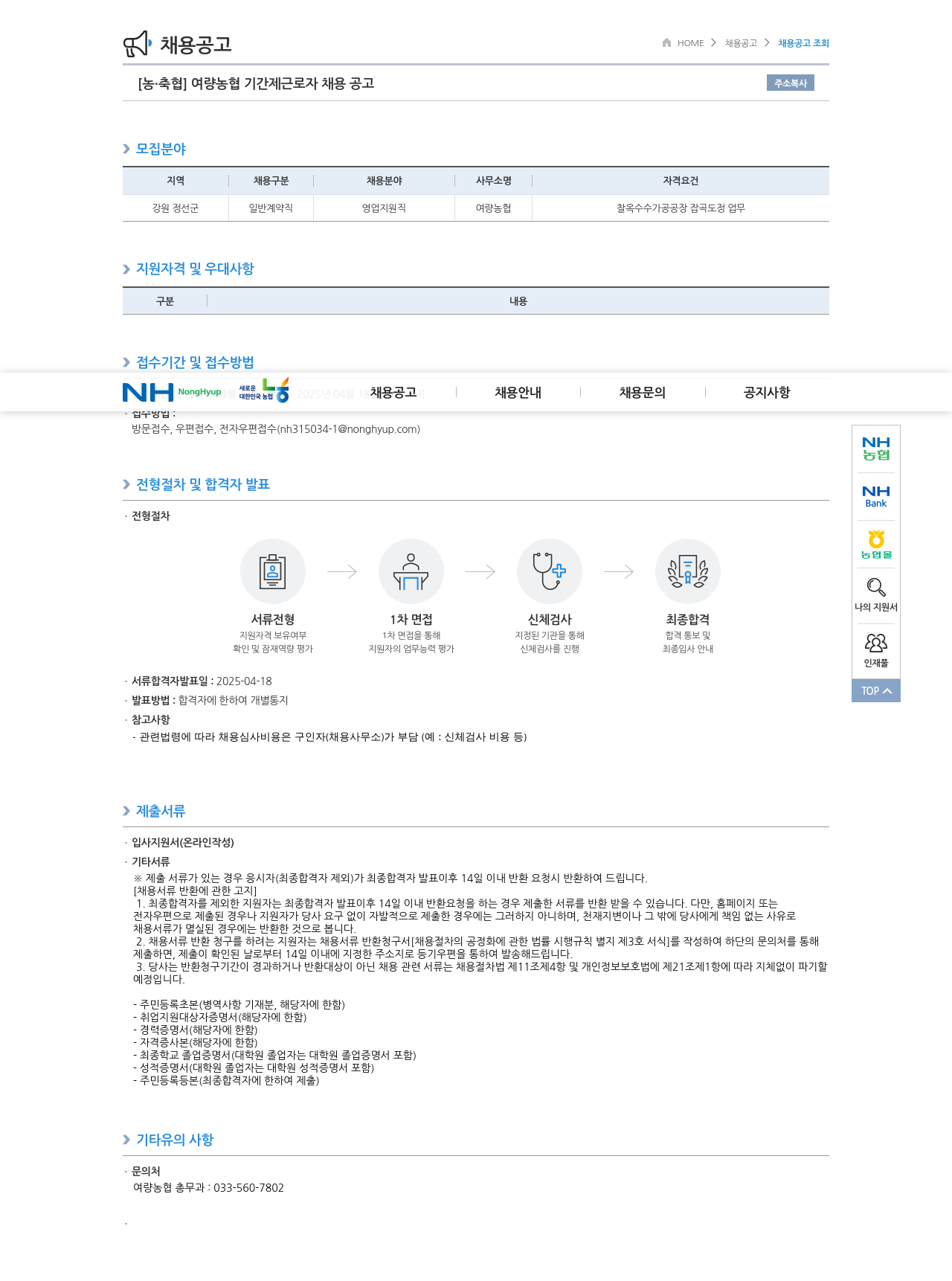
Task: Click the posting title 여량농협 기간제근로자 채용 공고
Action: click(256, 83)
